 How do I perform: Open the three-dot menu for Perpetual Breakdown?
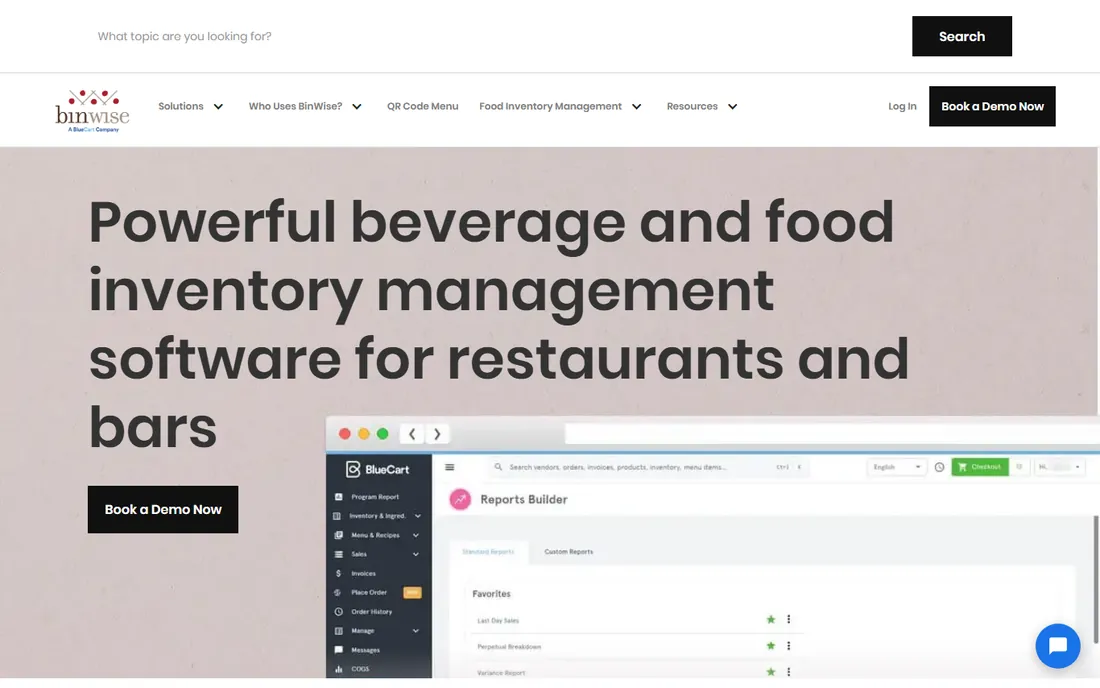point(789,646)
